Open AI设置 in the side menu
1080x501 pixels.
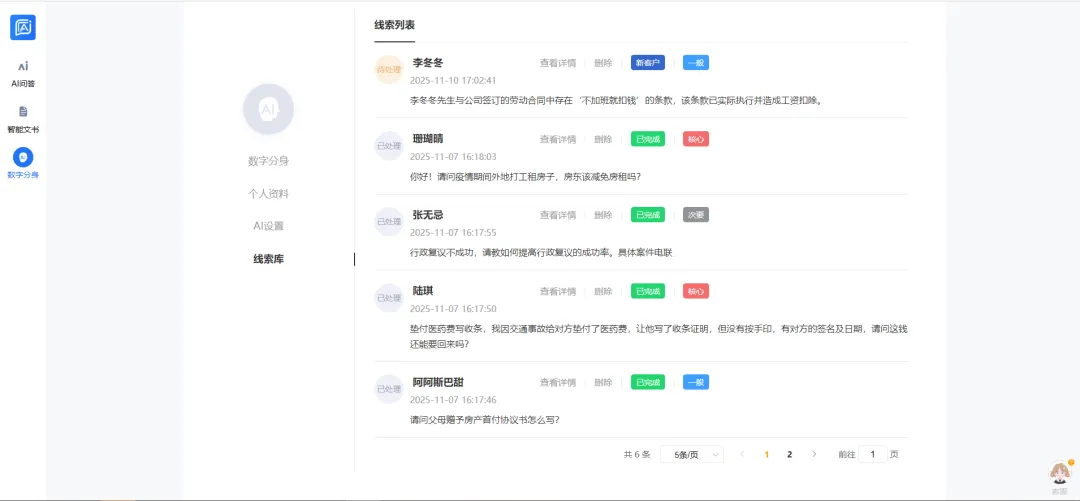pos(268,226)
